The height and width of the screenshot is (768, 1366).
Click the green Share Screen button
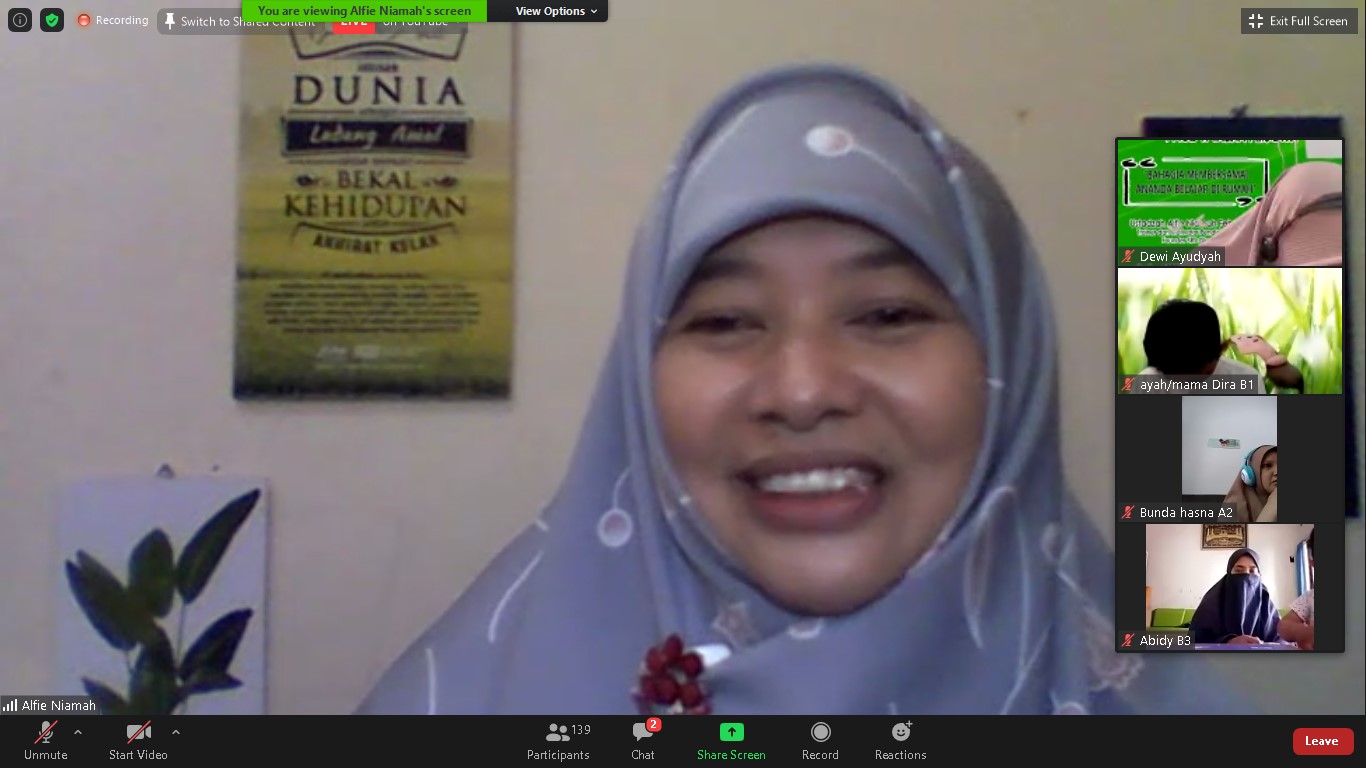click(x=731, y=741)
